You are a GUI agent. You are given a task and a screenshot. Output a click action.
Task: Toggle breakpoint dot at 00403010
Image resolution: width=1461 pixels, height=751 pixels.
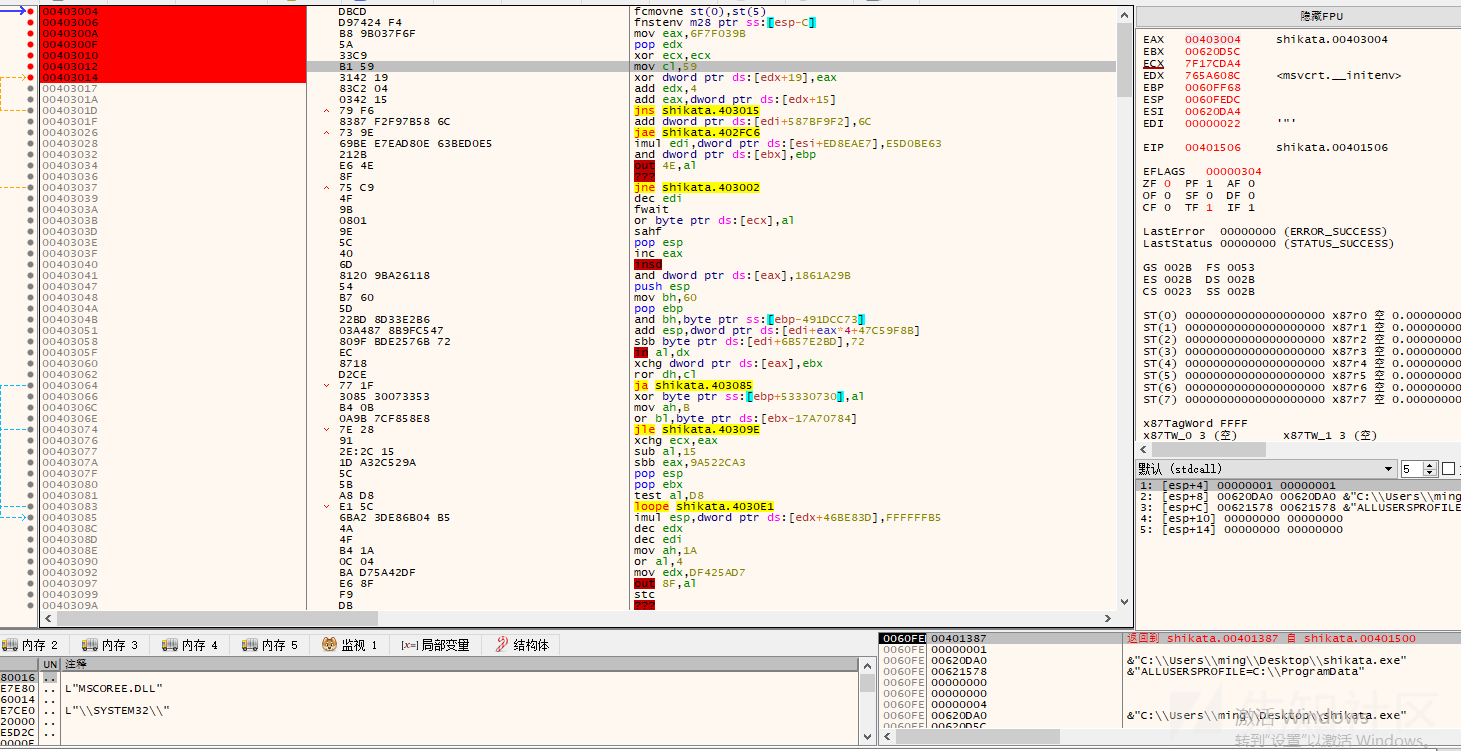[x=30, y=55]
